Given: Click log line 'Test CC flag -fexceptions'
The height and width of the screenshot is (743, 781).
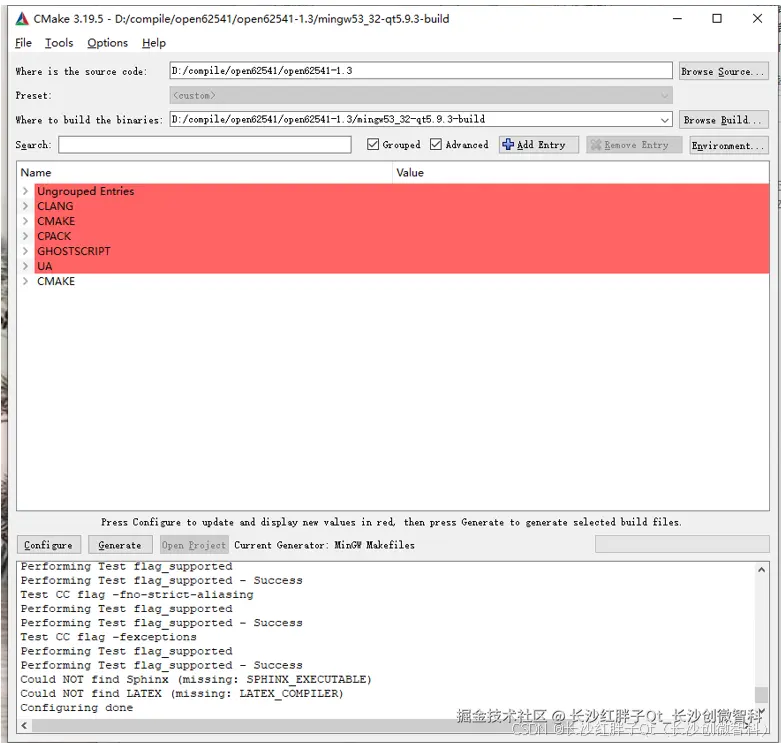Looking at the screenshot, I should (x=109, y=637).
